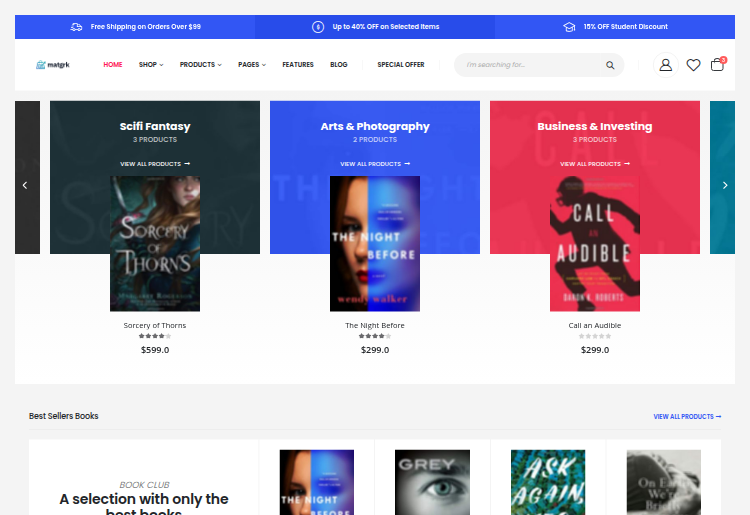
Task: Open the wishlist heart icon
Action: click(693, 65)
